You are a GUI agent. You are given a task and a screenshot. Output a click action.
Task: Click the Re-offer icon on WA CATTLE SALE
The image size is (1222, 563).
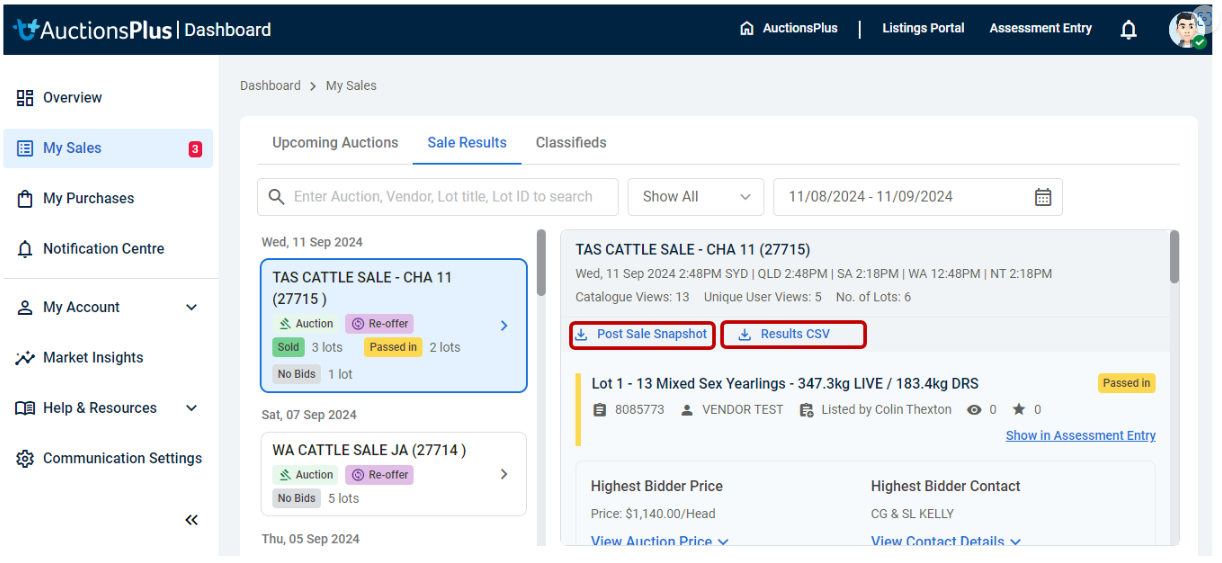[356, 475]
